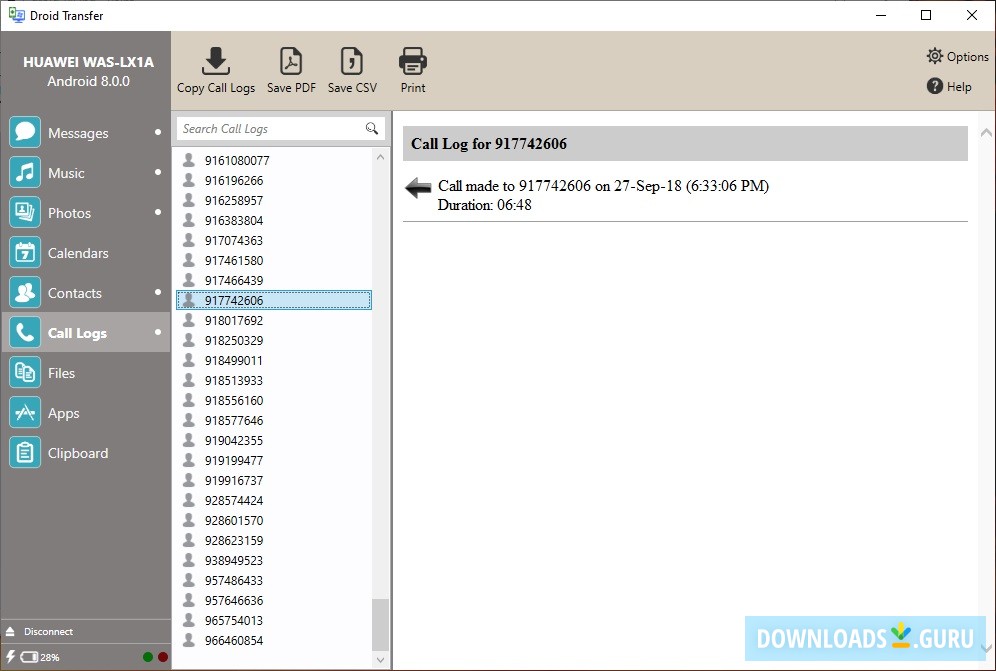Viewport: 996px width, 671px height.
Task: Switch to the Messages label
Action: tap(78, 133)
